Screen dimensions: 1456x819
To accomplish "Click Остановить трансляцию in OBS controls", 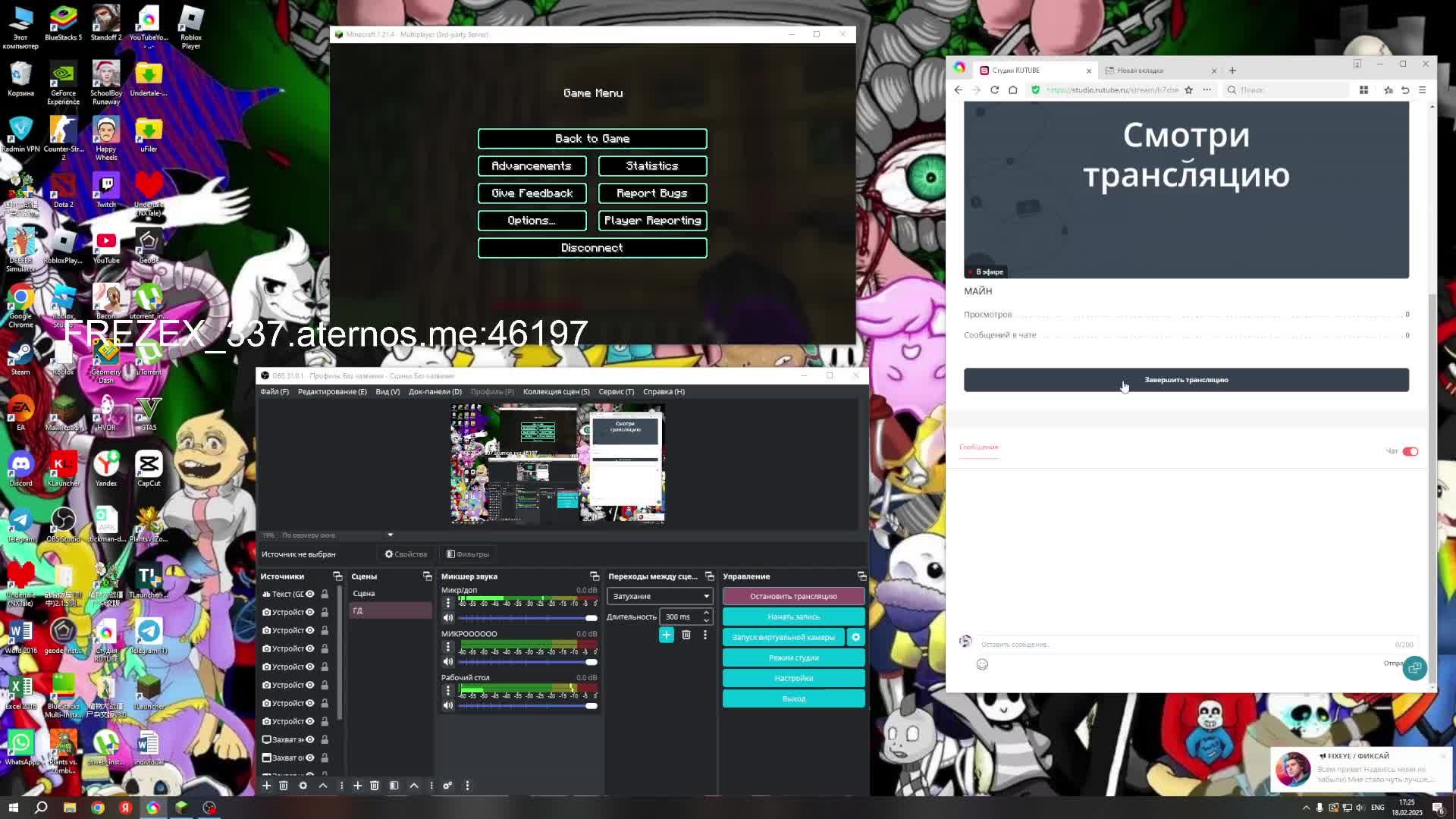I will [793, 596].
